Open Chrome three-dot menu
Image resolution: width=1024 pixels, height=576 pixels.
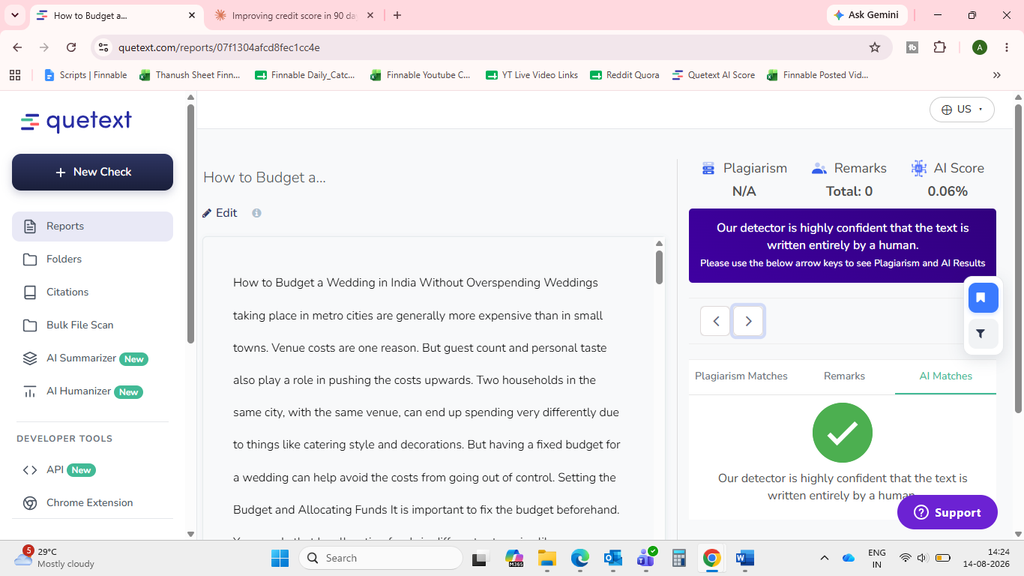coord(1006,48)
